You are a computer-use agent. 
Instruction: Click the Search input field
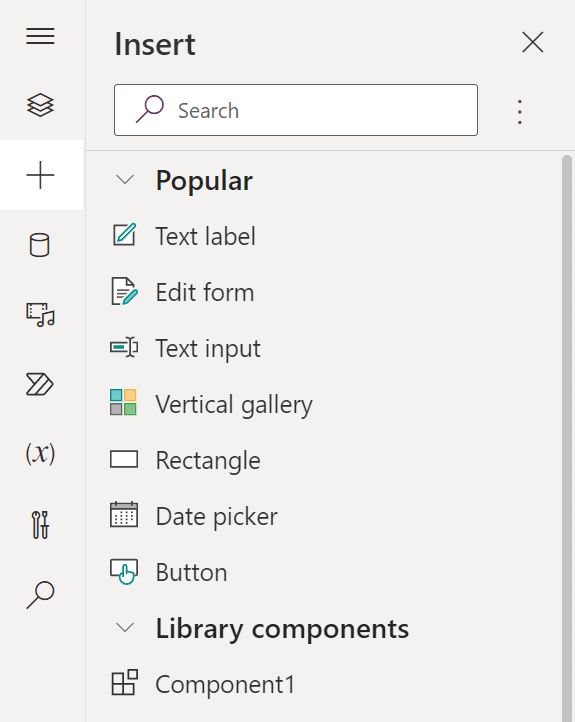point(296,110)
